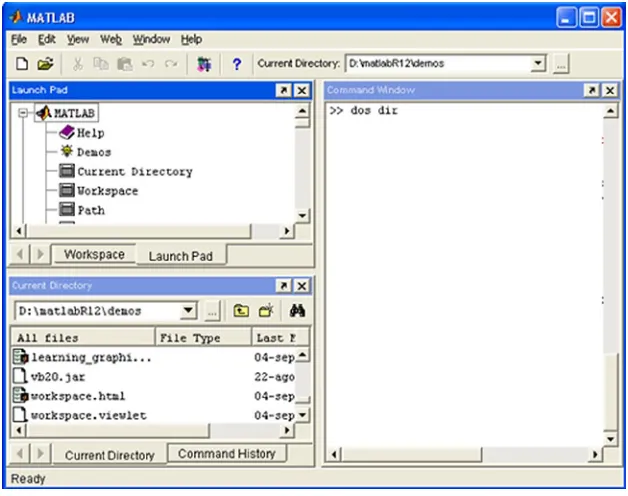Screen dimensions: 628x496
Task: Open the Help menu
Action: coord(191,39)
